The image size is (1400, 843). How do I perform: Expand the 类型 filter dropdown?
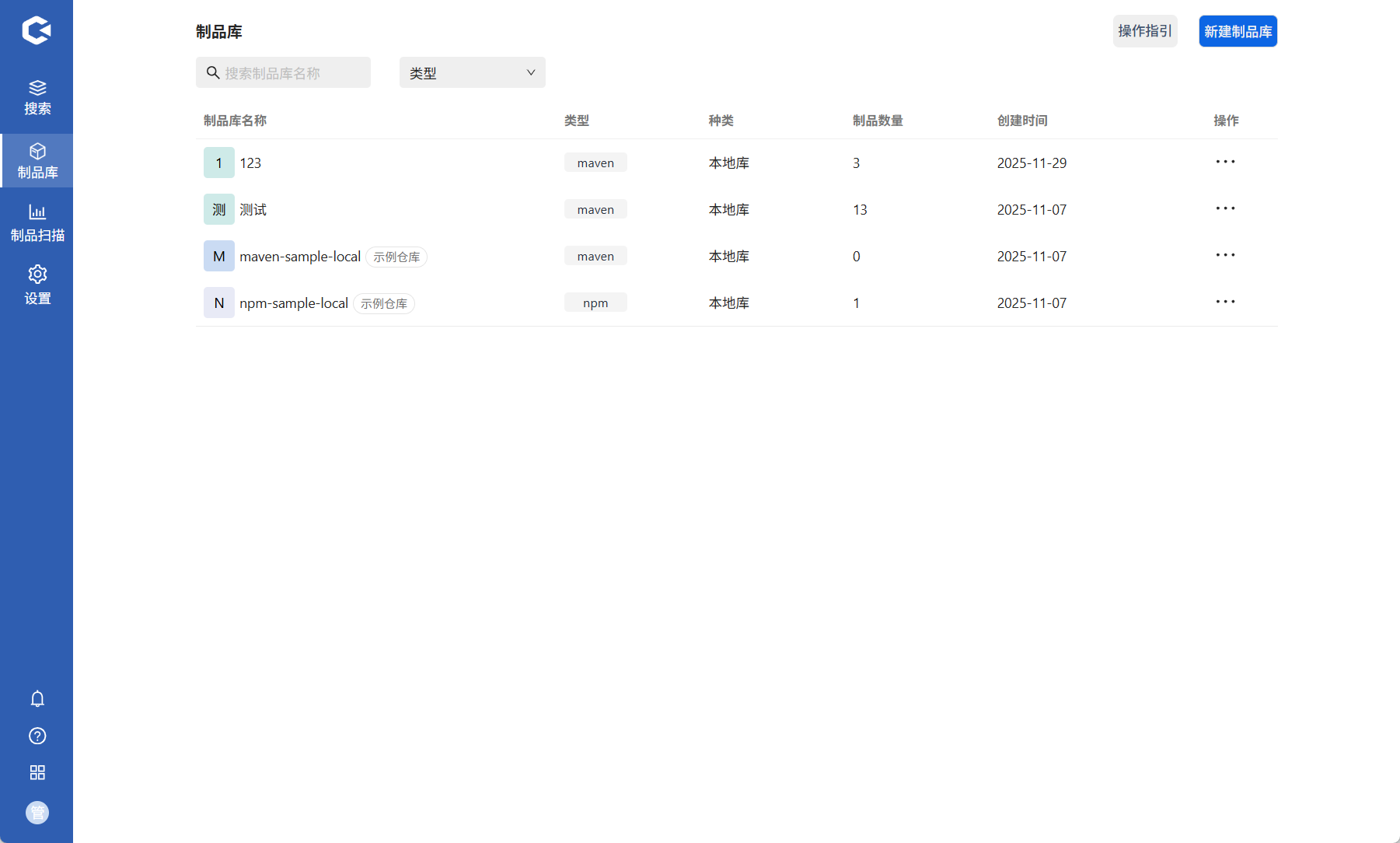[473, 72]
